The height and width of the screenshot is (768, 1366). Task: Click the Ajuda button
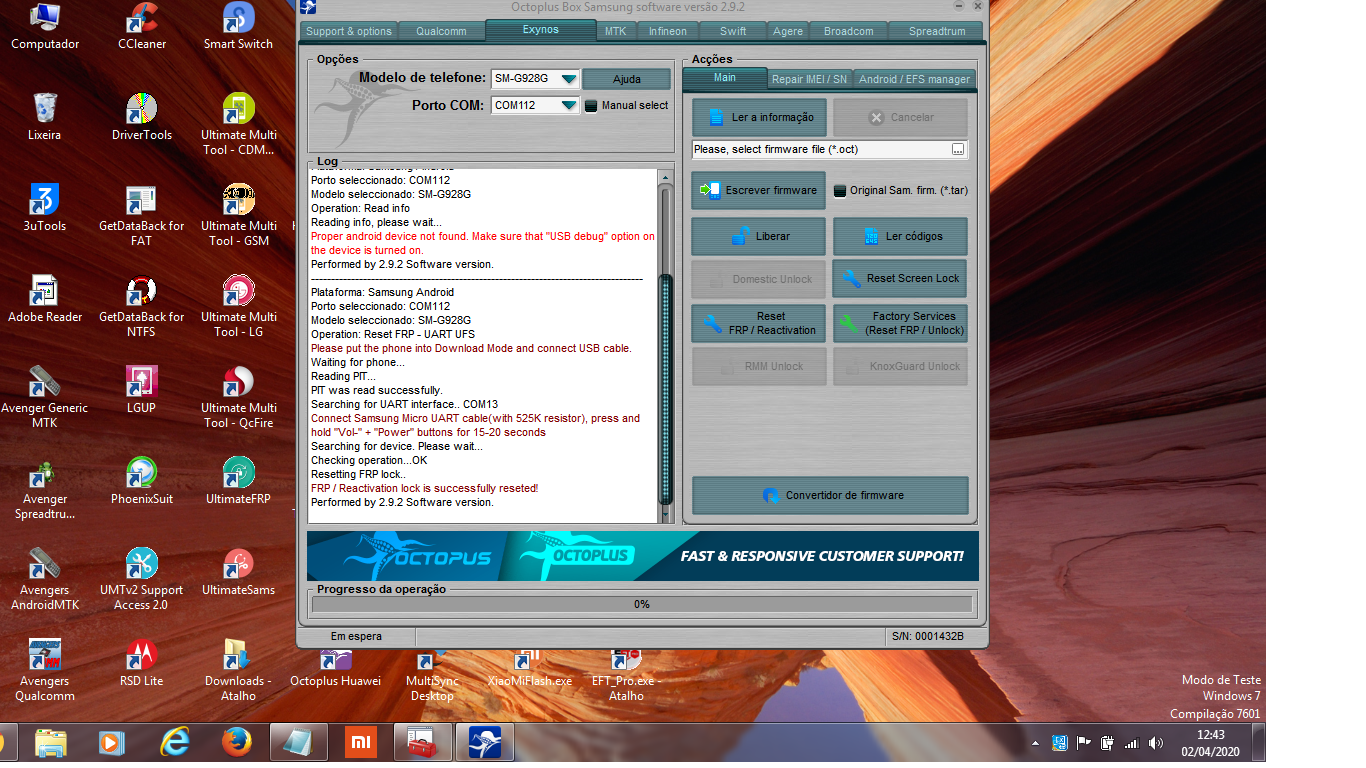coord(627,79)
